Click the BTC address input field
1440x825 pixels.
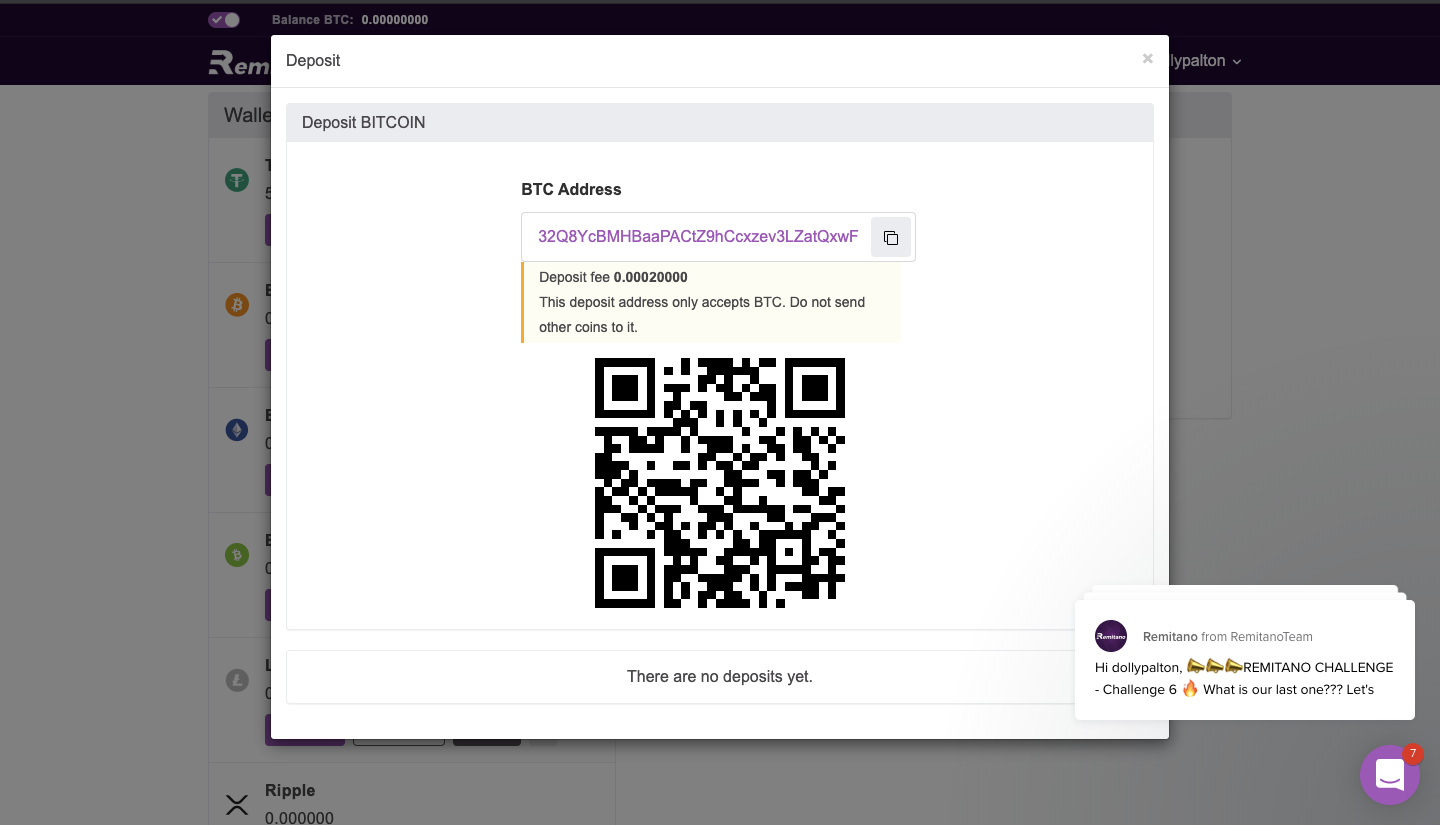coord(698,237)
